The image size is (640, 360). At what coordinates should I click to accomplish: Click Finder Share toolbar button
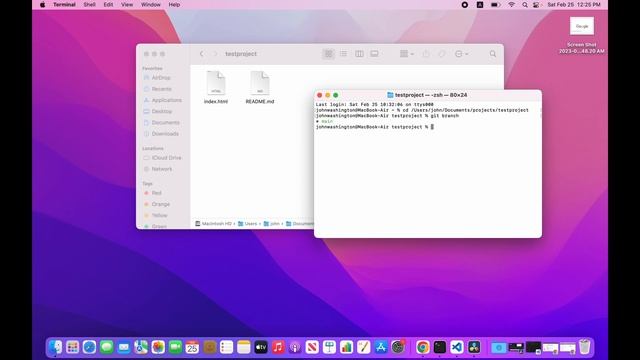[426, 54]
